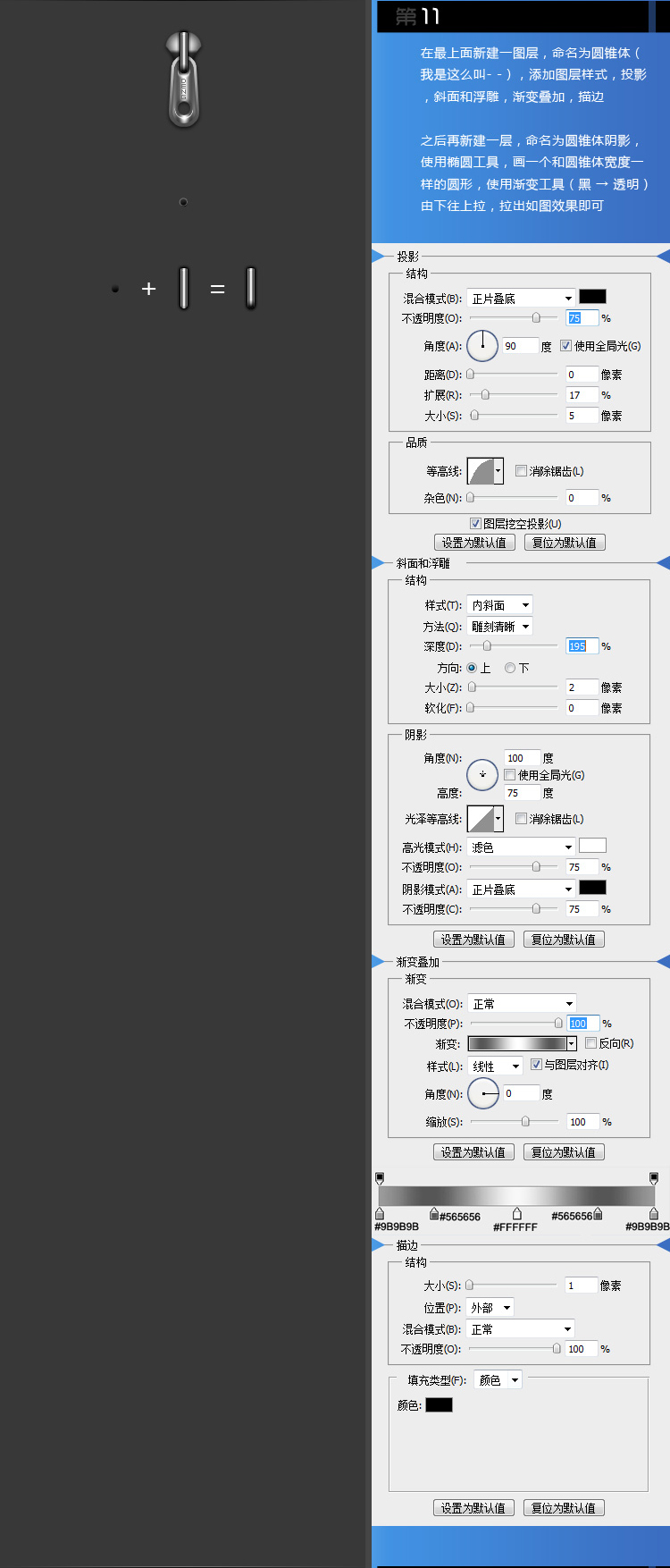The image size is (670, 1568).
Task: Open drop shadow blend mode dropdown
Action: [x=522, y=298]
